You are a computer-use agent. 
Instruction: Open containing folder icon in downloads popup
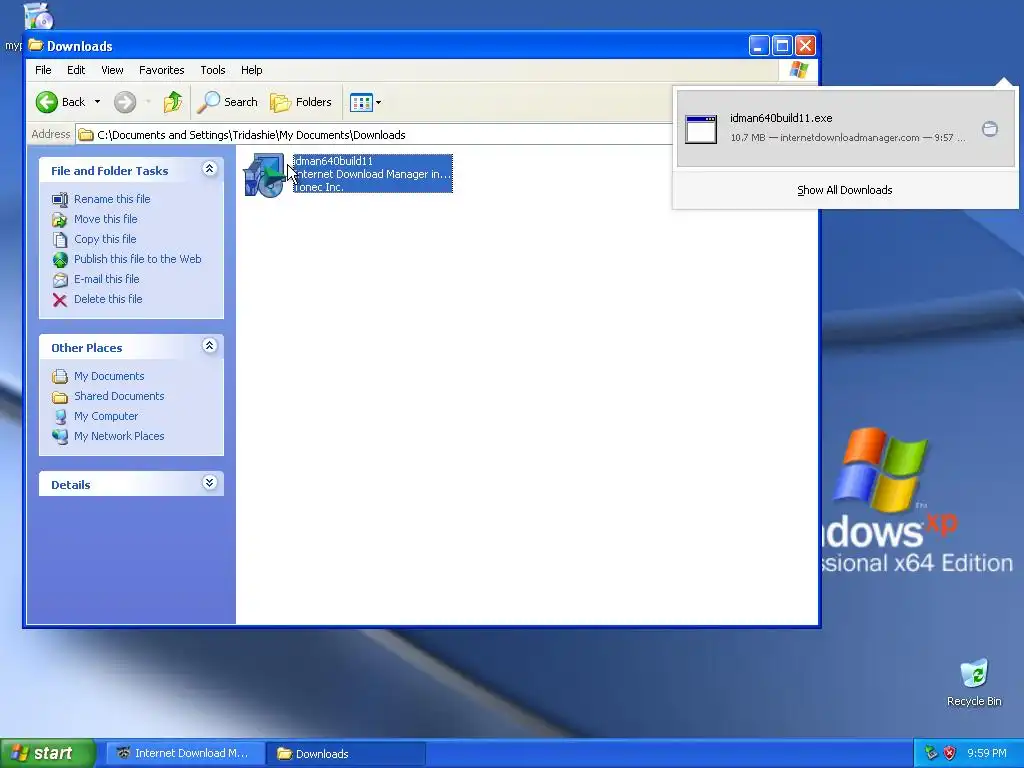pyautogui.click(x=989, y=129)
